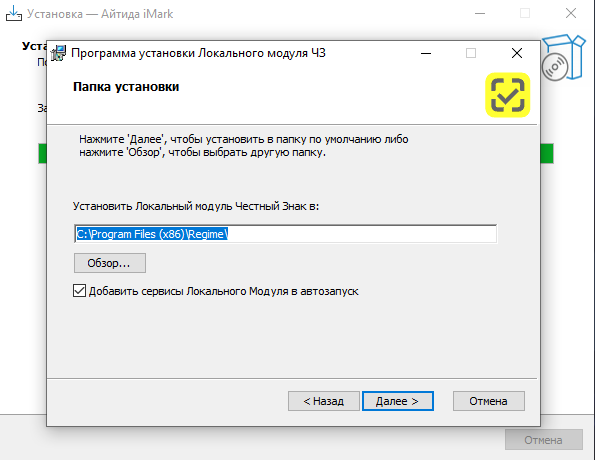Image resolution: width=595 pixels, height=460 pixels.
Task: Minimize the Локального модуля ЧЗ installer dialog
Action: click(x=426, y=53)
